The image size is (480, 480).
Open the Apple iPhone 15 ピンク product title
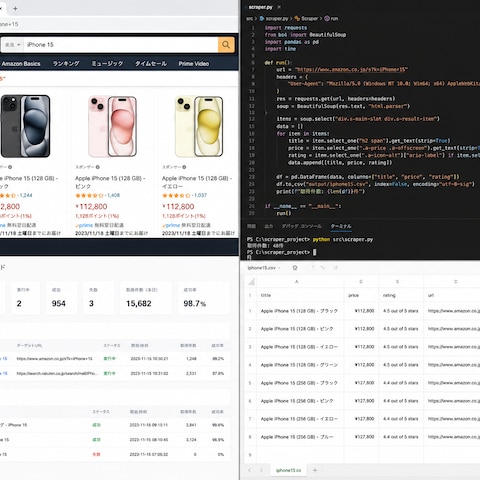[110, 182]
